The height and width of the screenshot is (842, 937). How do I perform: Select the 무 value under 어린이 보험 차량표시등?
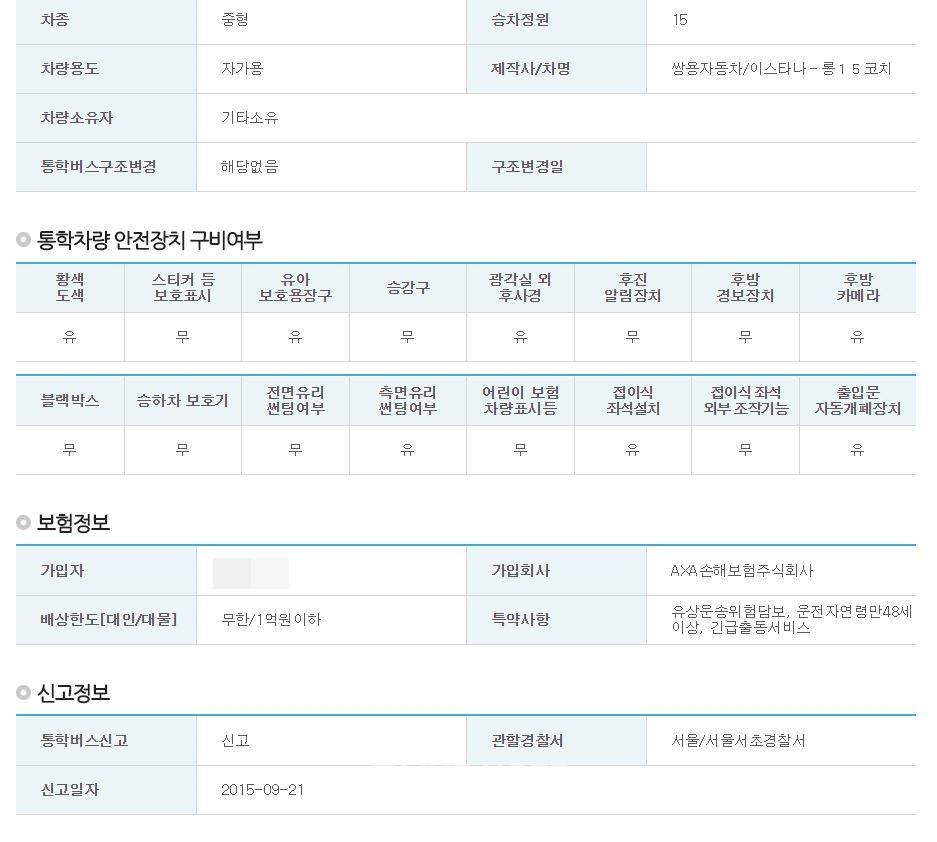520,450
